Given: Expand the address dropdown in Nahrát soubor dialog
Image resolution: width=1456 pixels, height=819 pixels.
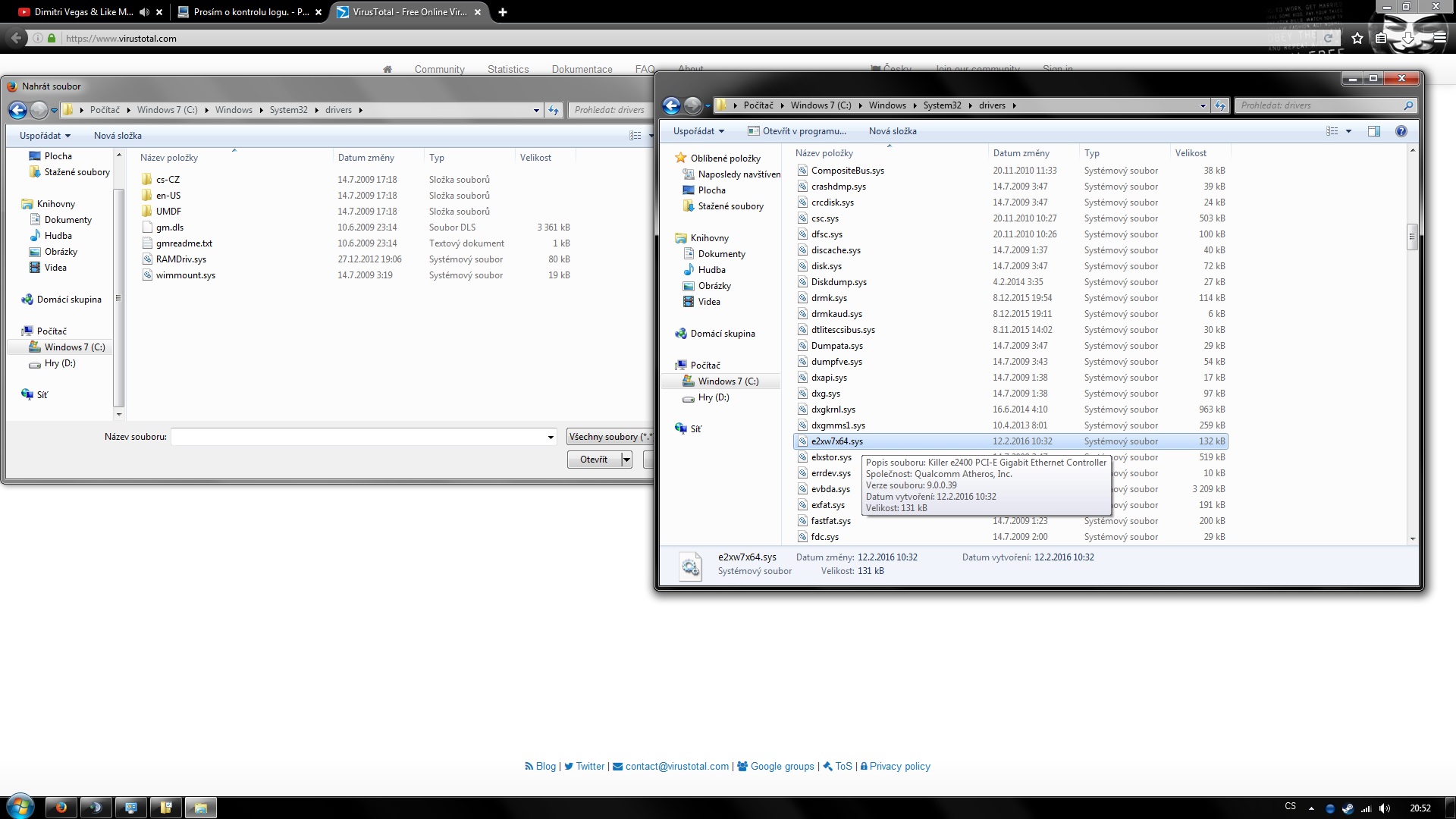Looking at the screenshot, I should point(536,111).
